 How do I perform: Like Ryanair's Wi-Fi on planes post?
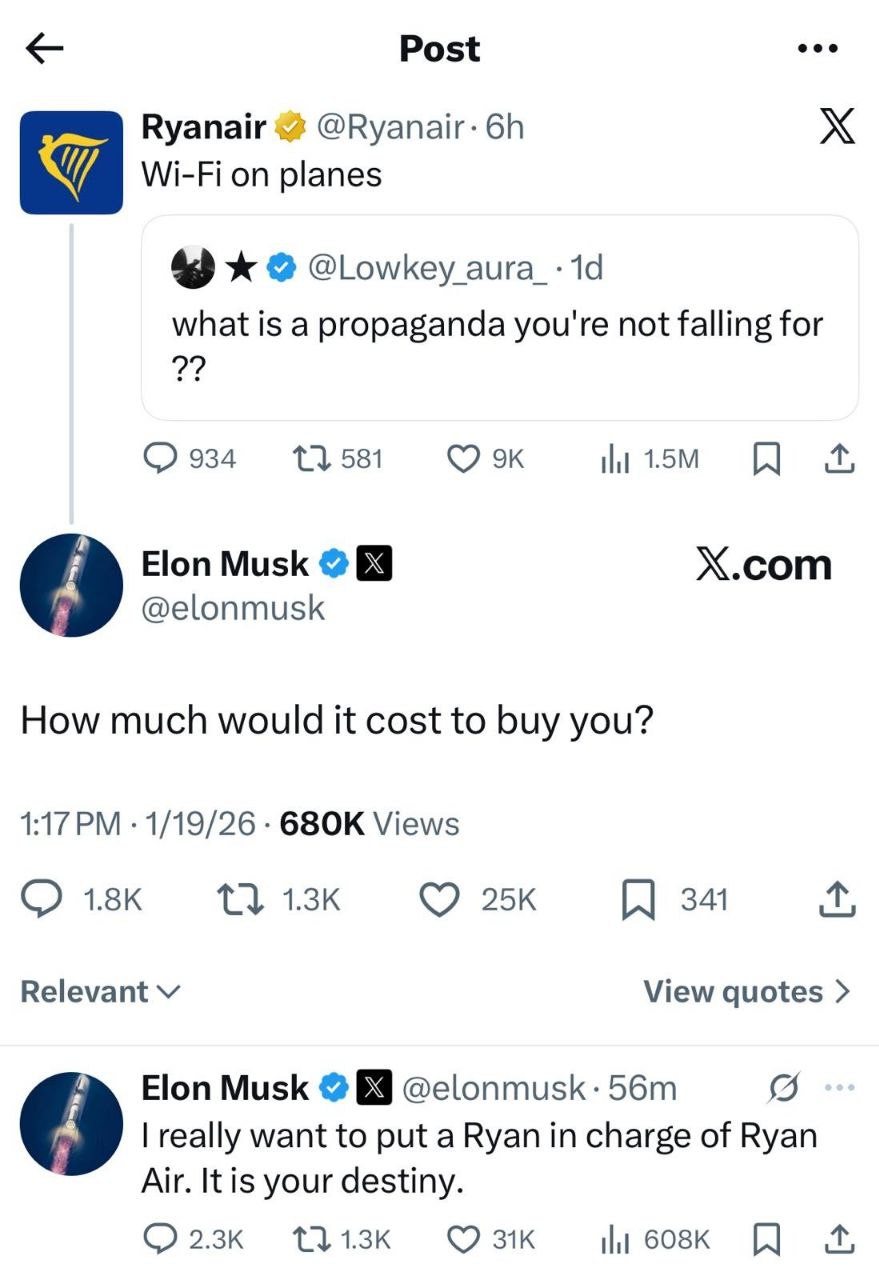pos(461,458)
